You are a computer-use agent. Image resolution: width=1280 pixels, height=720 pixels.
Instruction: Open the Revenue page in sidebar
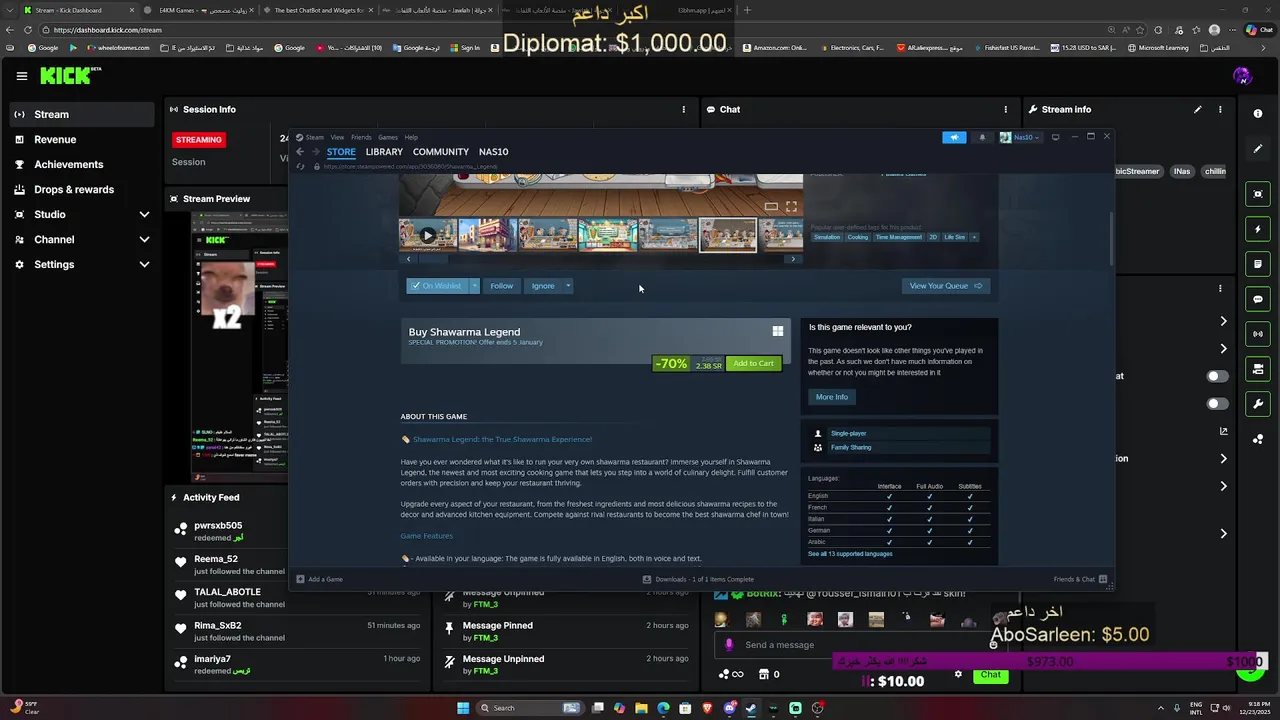pyautogui.click(x=82, y=139)
